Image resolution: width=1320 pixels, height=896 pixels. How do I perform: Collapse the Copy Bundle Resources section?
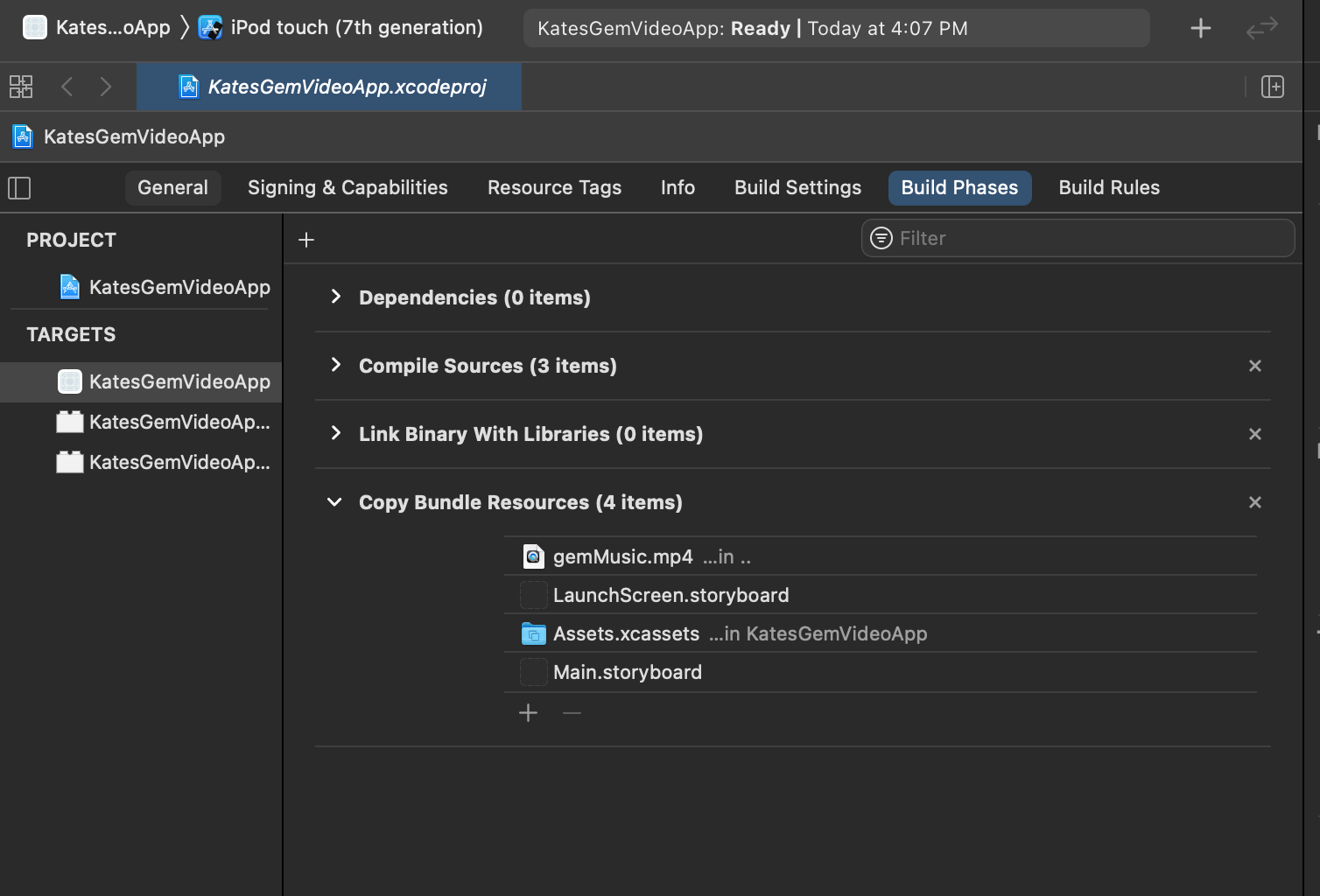(334, 502)
